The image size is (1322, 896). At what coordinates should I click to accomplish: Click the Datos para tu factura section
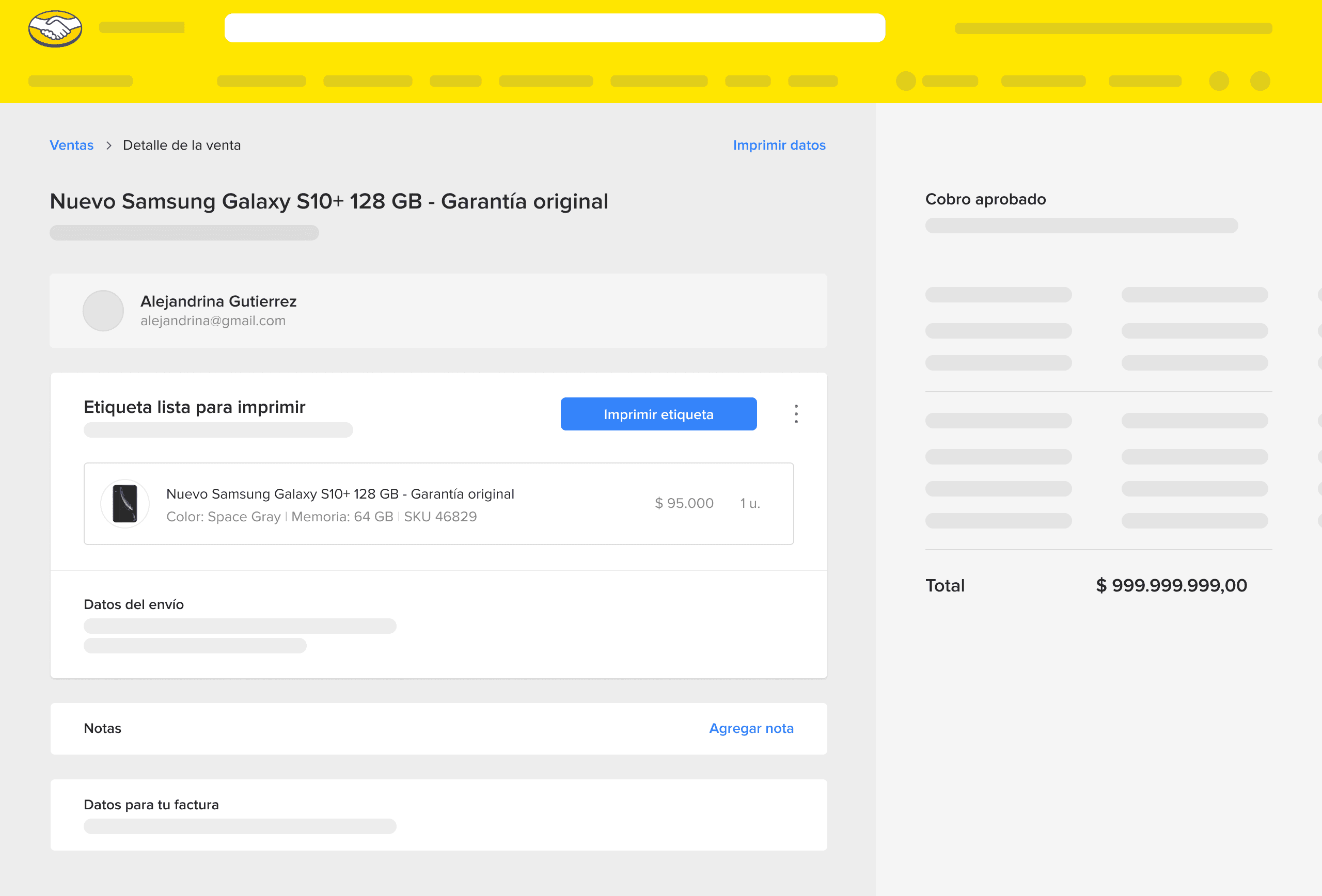[x=151, y=805]
